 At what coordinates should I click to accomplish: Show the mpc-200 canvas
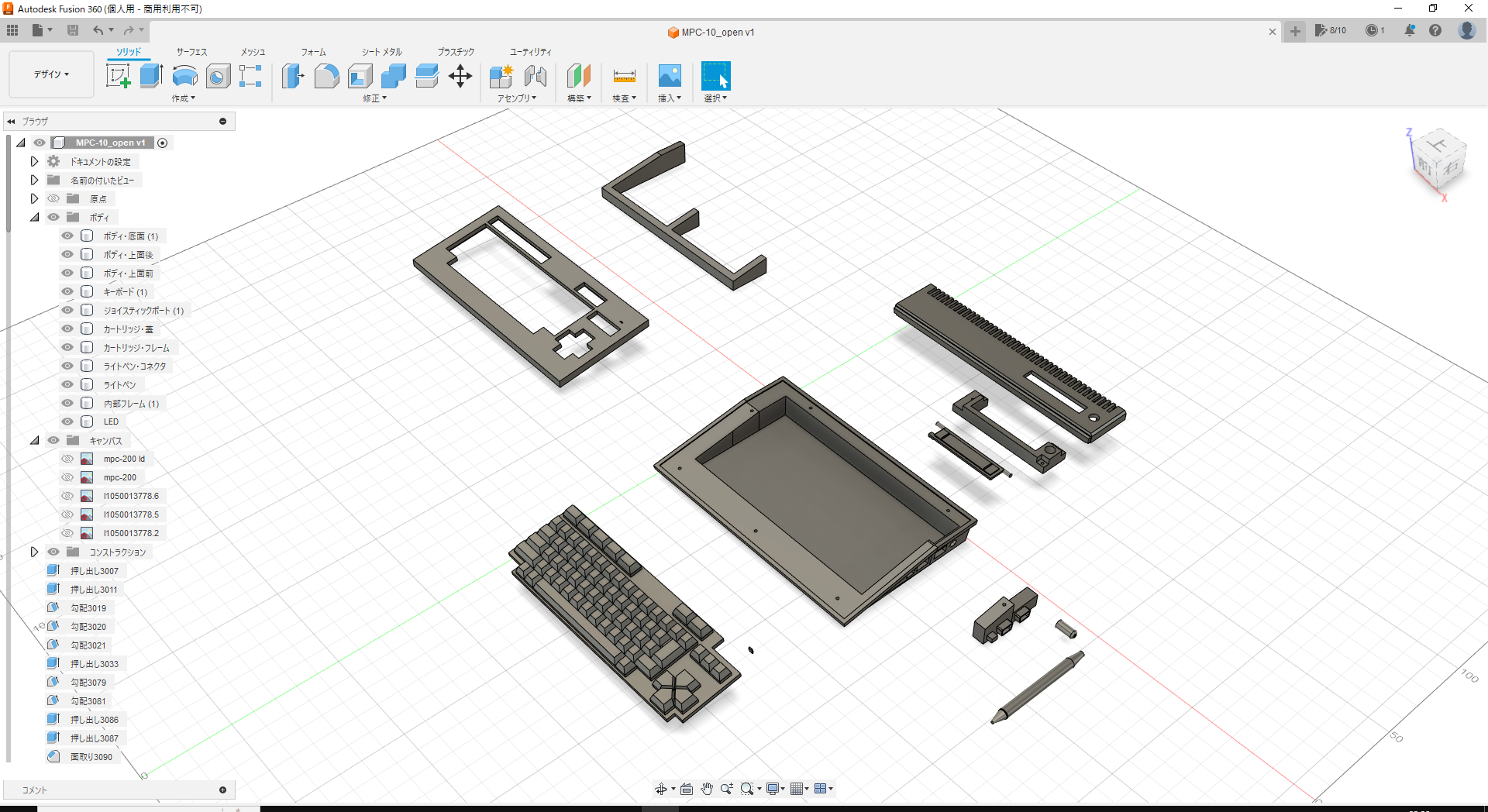[x=67, y=477]
